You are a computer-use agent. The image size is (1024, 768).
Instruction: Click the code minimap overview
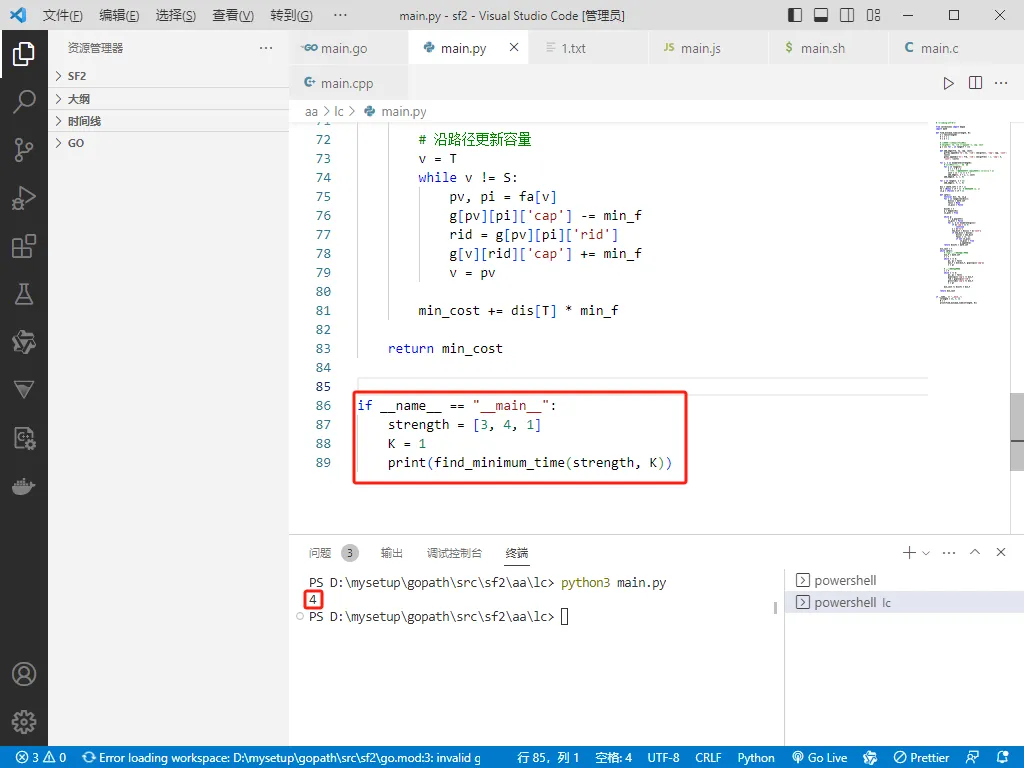(x=970, y=212)
